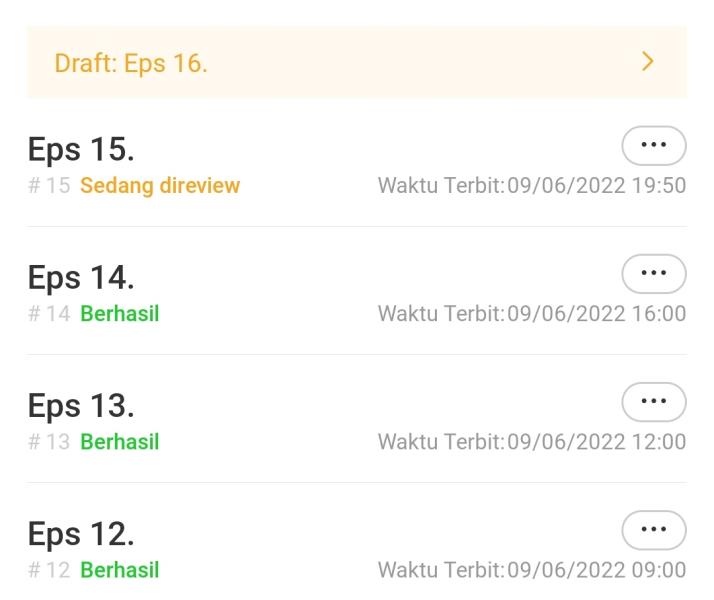
Task: Open the three-dot menu for Eps 13
Action: (x=654, y=401)
